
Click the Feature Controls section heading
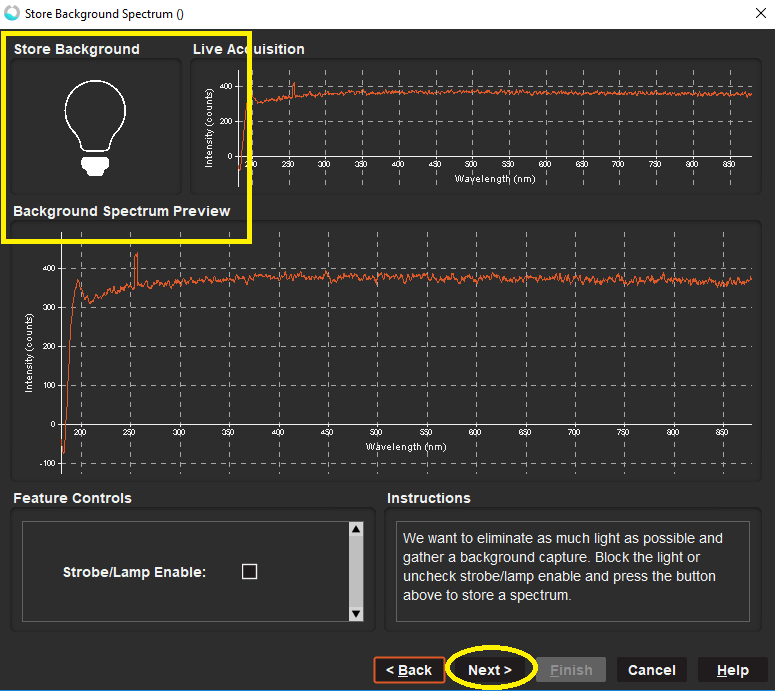(x=72, y=498)
